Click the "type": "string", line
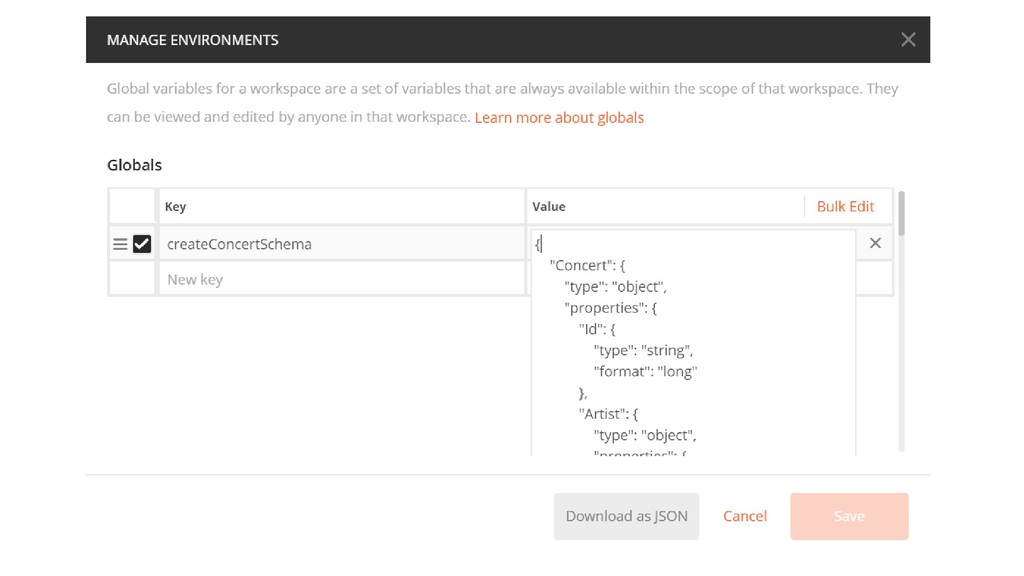Image resolution: width=1024 pixels, height=576 pixels. [643, 351]
